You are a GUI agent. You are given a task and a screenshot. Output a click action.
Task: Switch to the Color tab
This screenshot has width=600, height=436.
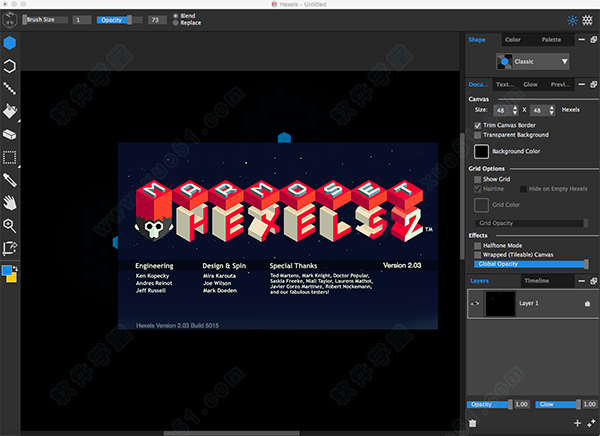pos(512,39)
